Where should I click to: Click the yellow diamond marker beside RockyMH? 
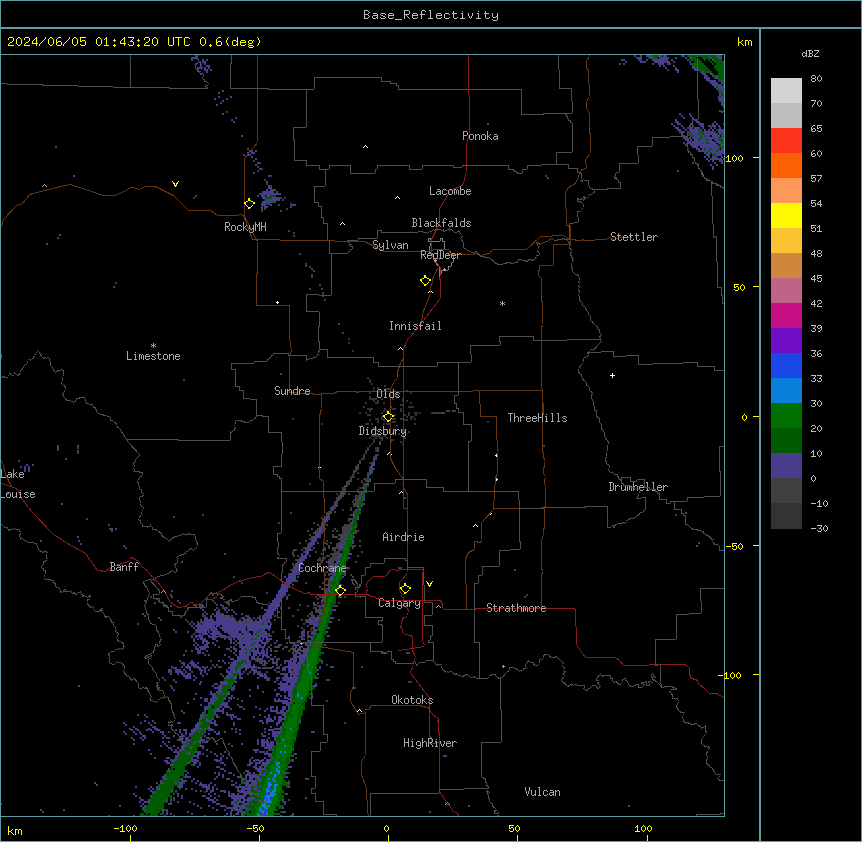[249, 204]
